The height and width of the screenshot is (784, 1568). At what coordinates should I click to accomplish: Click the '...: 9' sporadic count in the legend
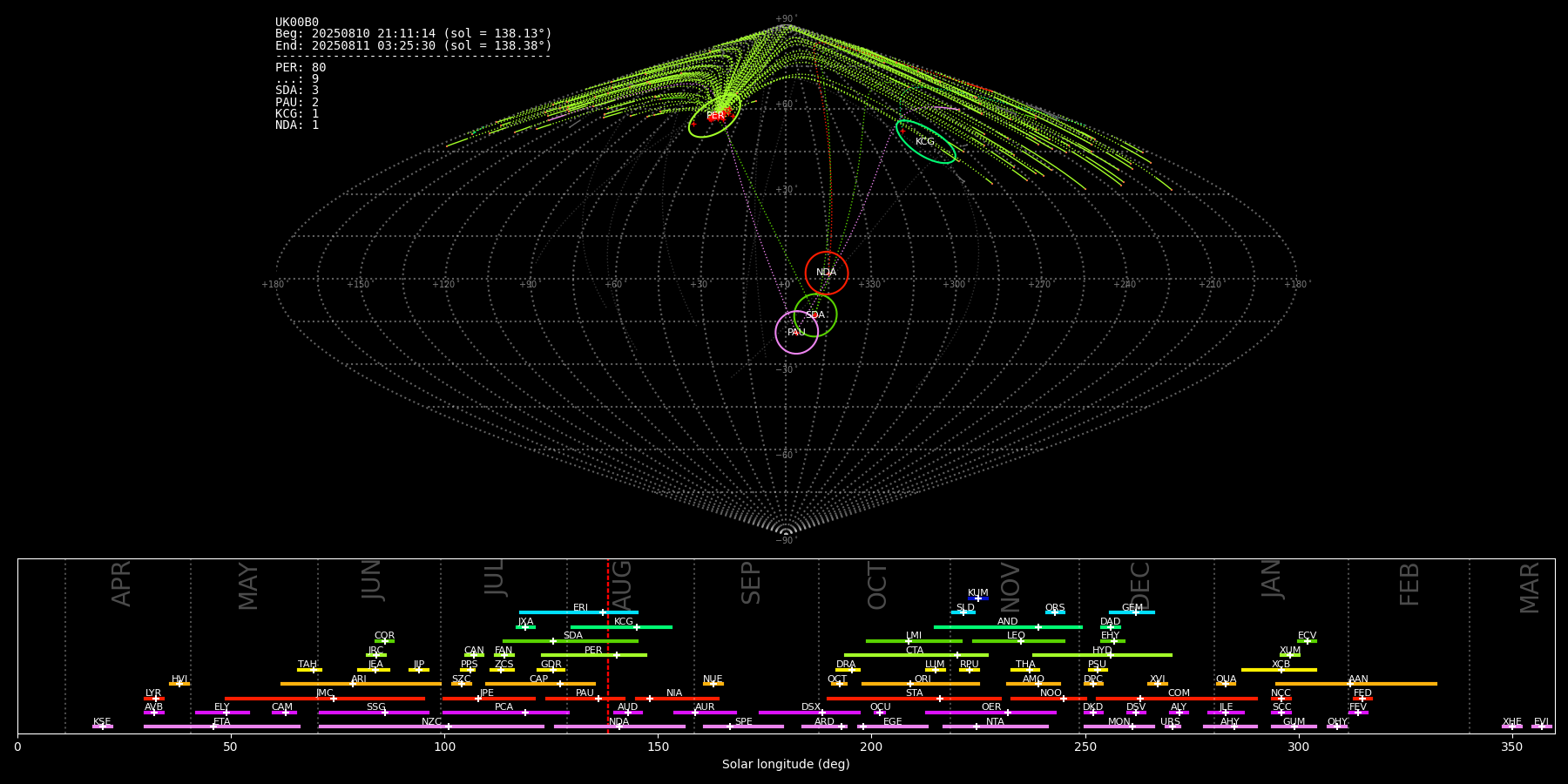[297, 79]
